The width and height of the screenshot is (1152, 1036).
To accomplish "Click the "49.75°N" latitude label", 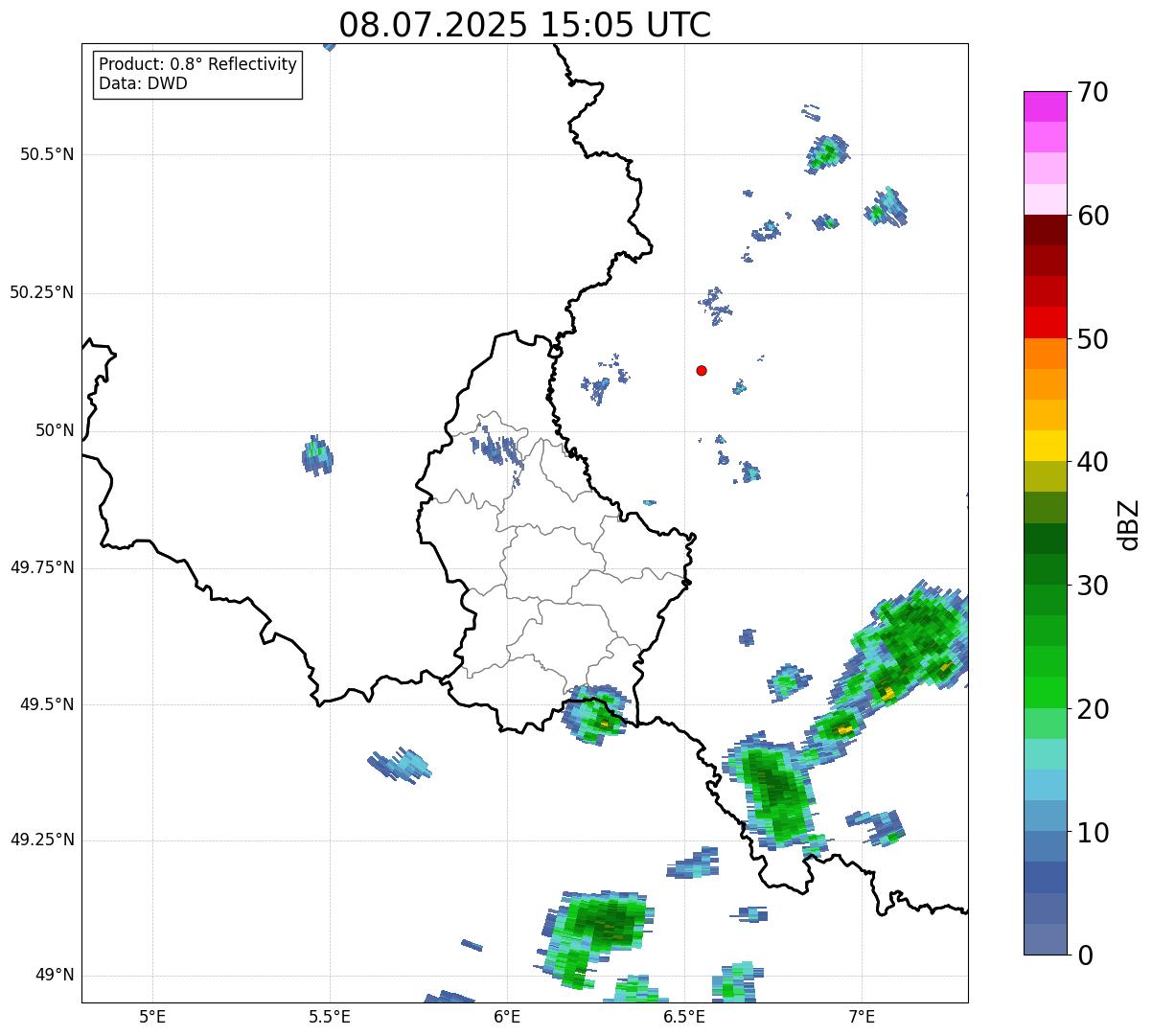I will [42, 567].
